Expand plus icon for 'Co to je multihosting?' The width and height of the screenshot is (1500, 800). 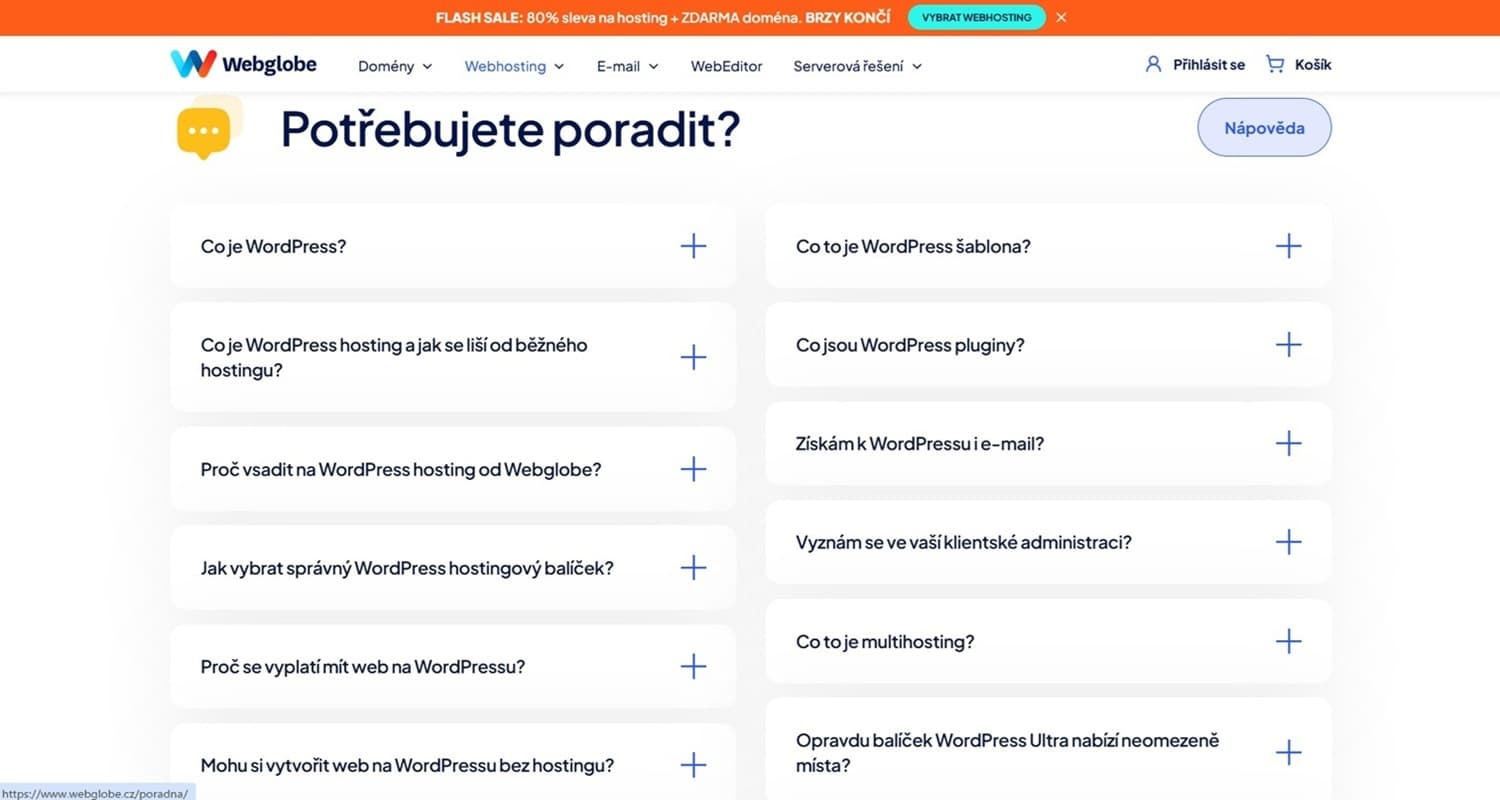1289,641
